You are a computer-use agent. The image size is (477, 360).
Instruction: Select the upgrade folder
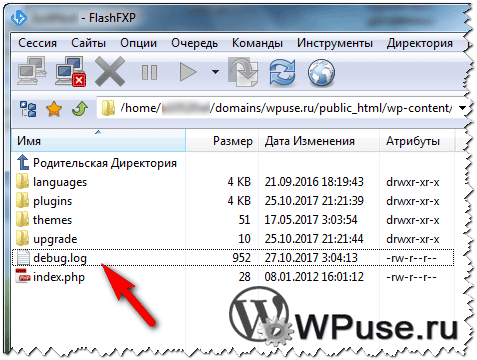pyautogui.click(x=55, y=239)
